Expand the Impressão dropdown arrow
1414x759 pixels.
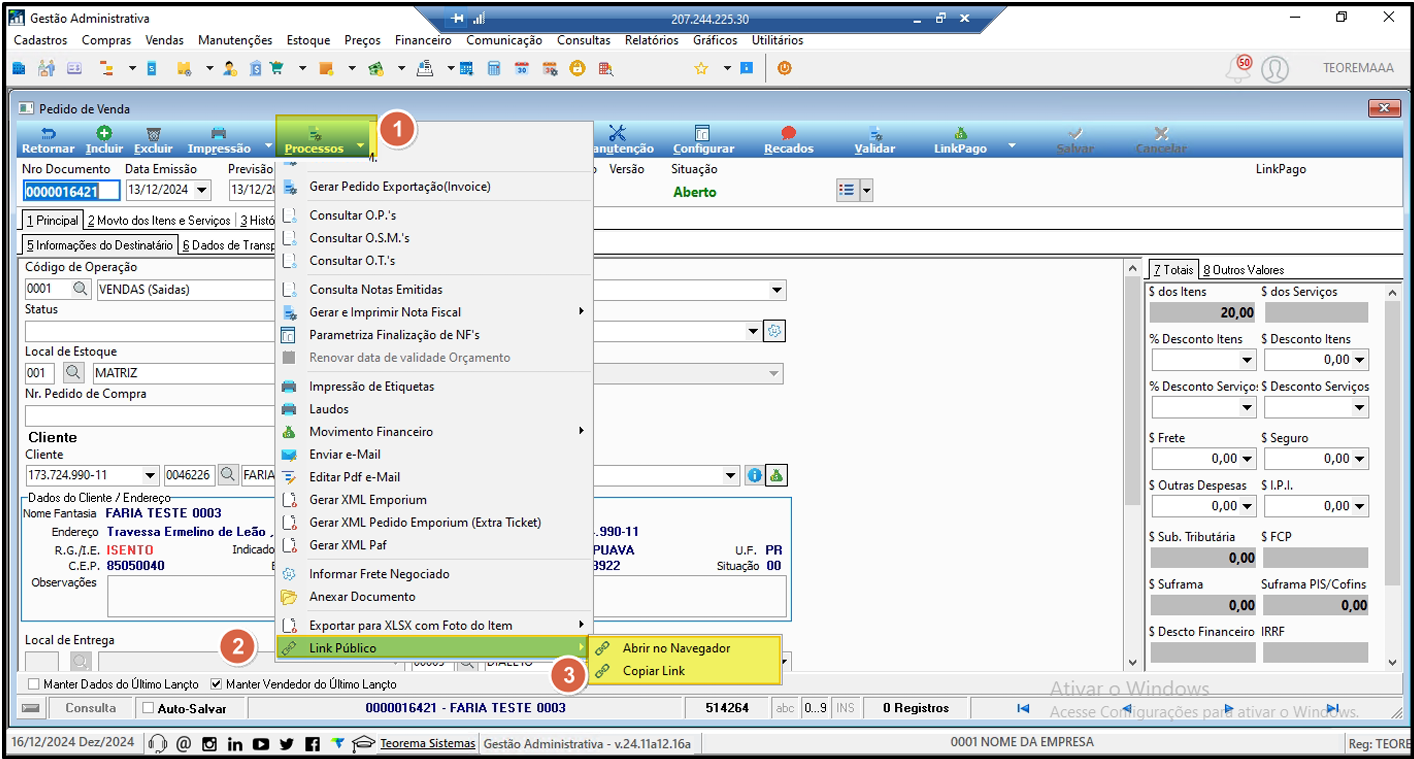268,148
